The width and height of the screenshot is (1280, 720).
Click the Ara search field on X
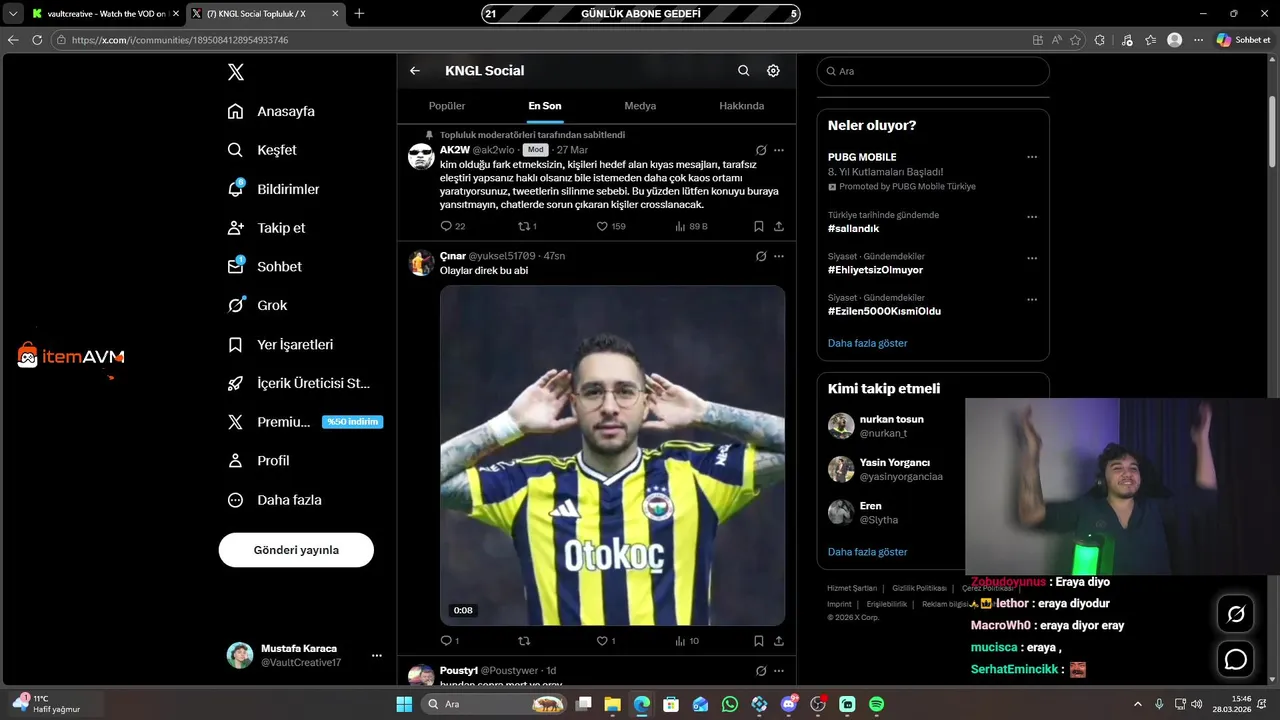tap(933, 71)
